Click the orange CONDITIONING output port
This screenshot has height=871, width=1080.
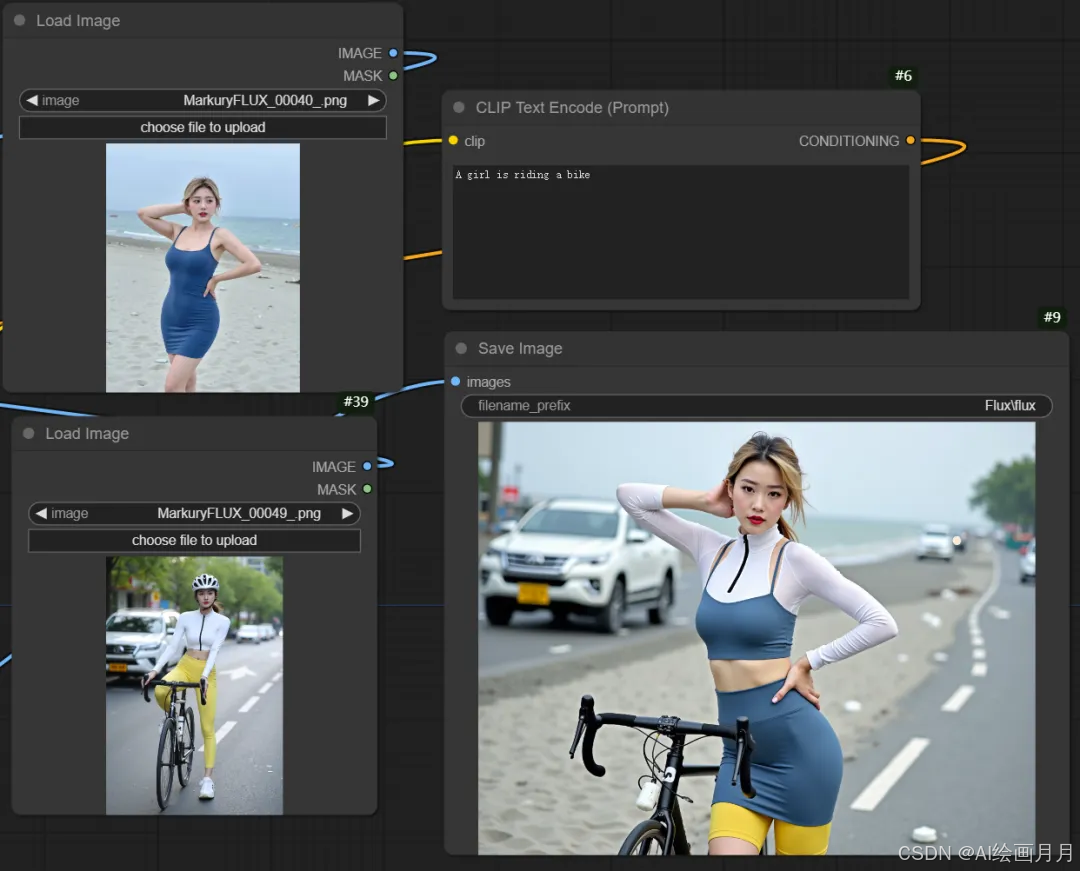coord(910,141)
